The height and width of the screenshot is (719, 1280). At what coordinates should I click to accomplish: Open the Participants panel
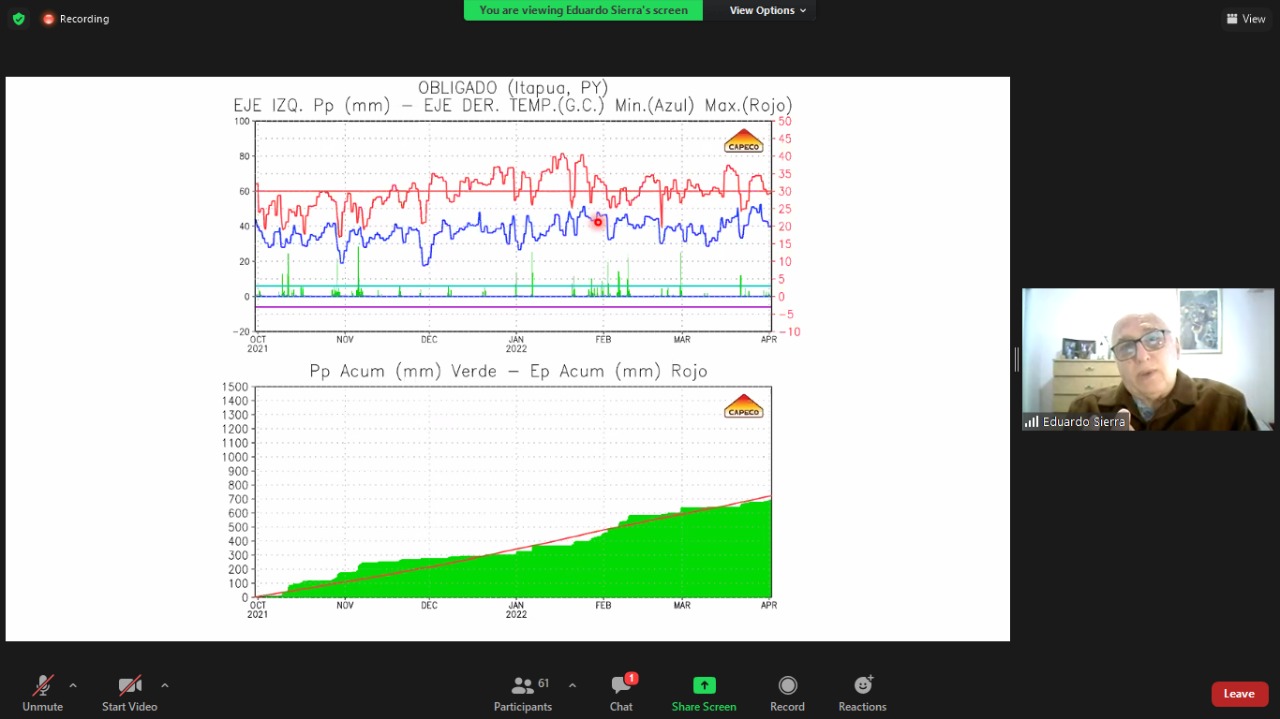point(522,693)
